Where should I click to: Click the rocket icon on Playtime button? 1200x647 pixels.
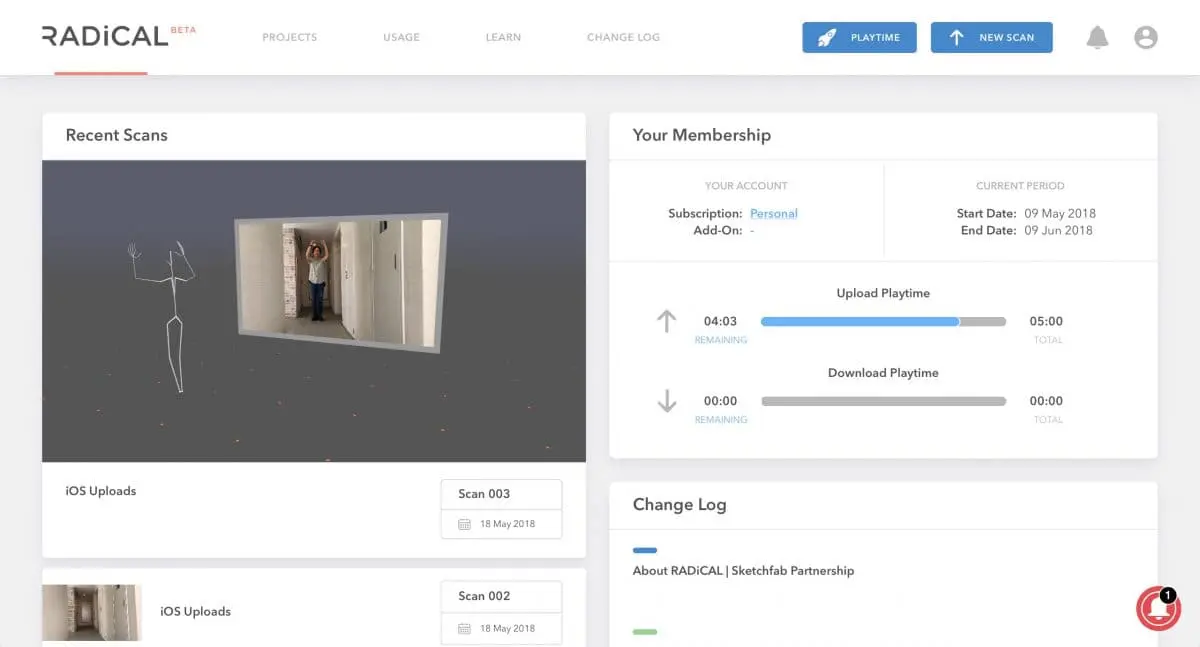pyautogui.click(x=827, y=38)
